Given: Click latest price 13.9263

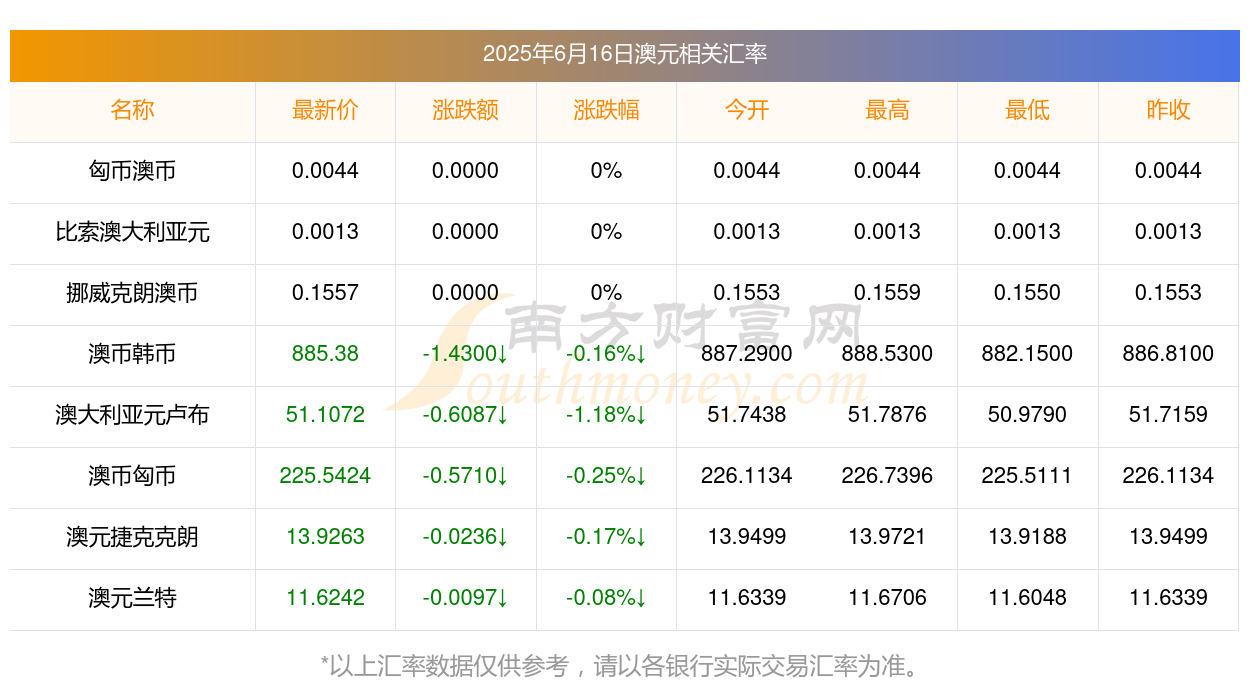Looking at the screenshot, I should pyautogui.click(x=325, y=537).
